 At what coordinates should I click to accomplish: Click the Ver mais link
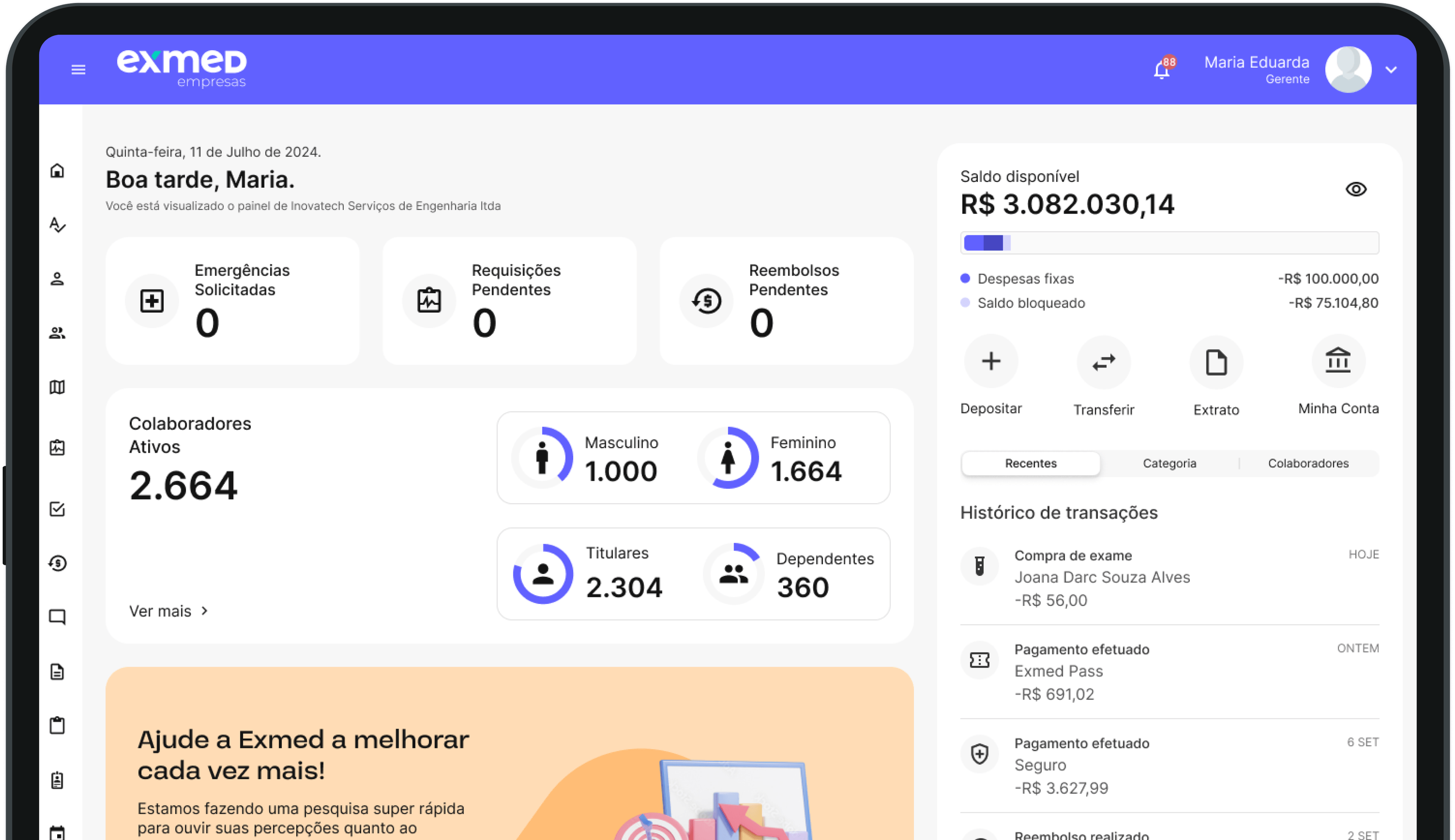tap(160, 611)
